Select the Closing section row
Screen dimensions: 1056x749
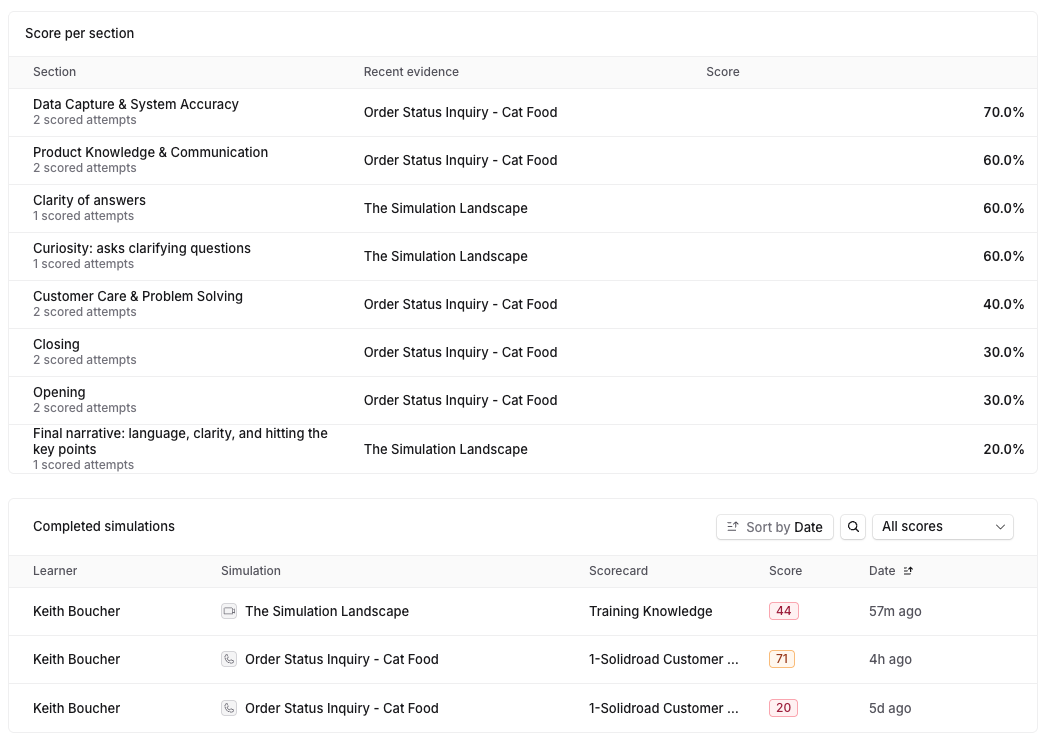523,352
